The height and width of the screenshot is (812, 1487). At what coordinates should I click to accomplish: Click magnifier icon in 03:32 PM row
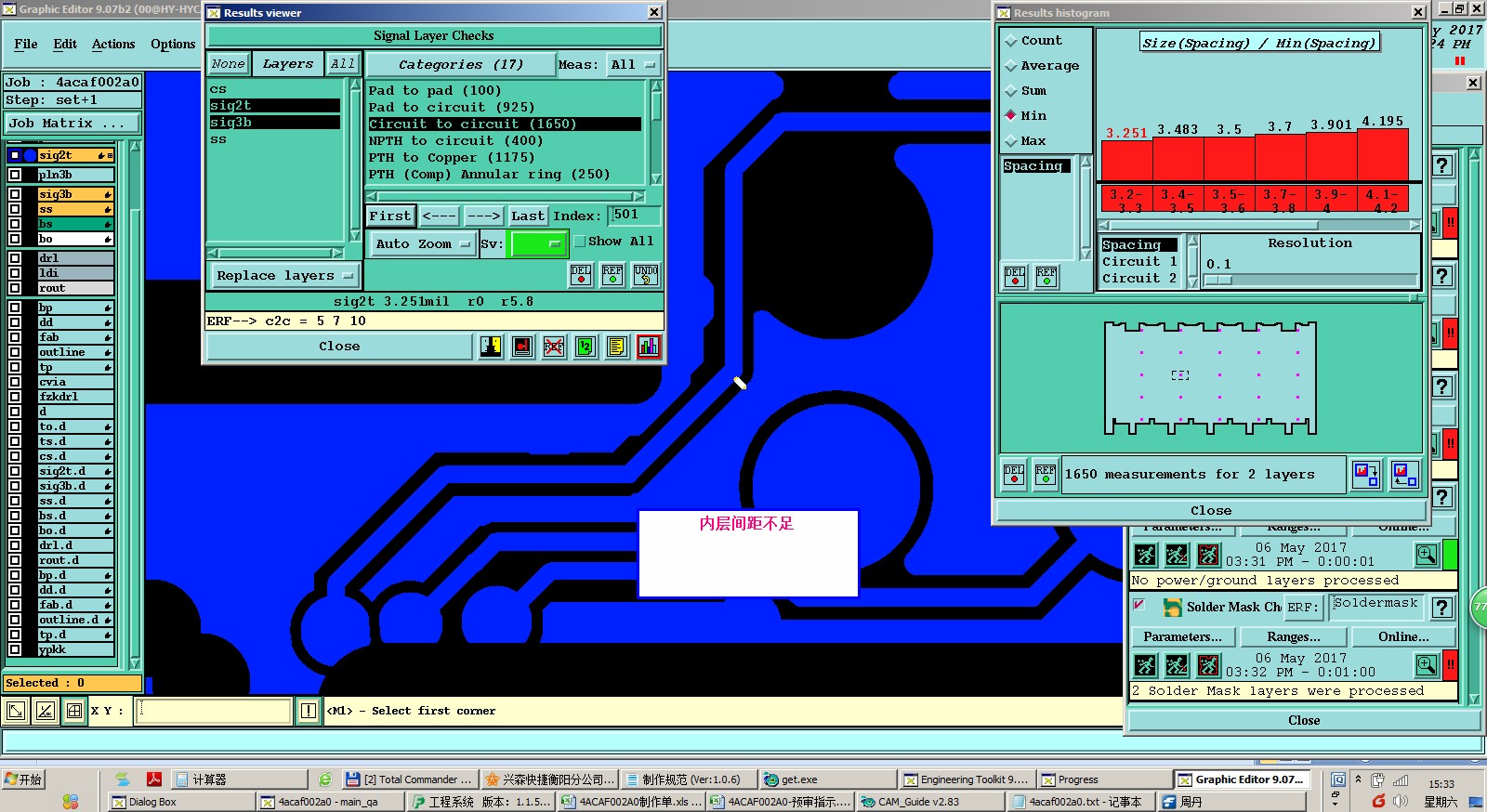pos(1427,665)
